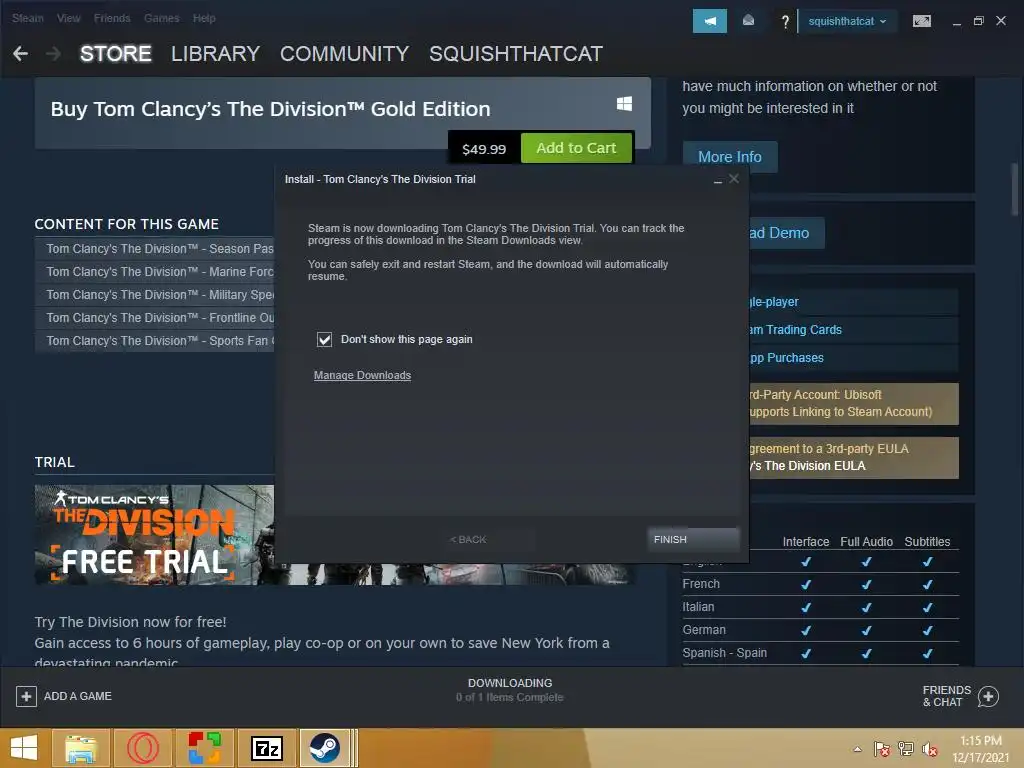
Task: Open the squishthatcat account dropdown
Action: (x=847, y=21)
